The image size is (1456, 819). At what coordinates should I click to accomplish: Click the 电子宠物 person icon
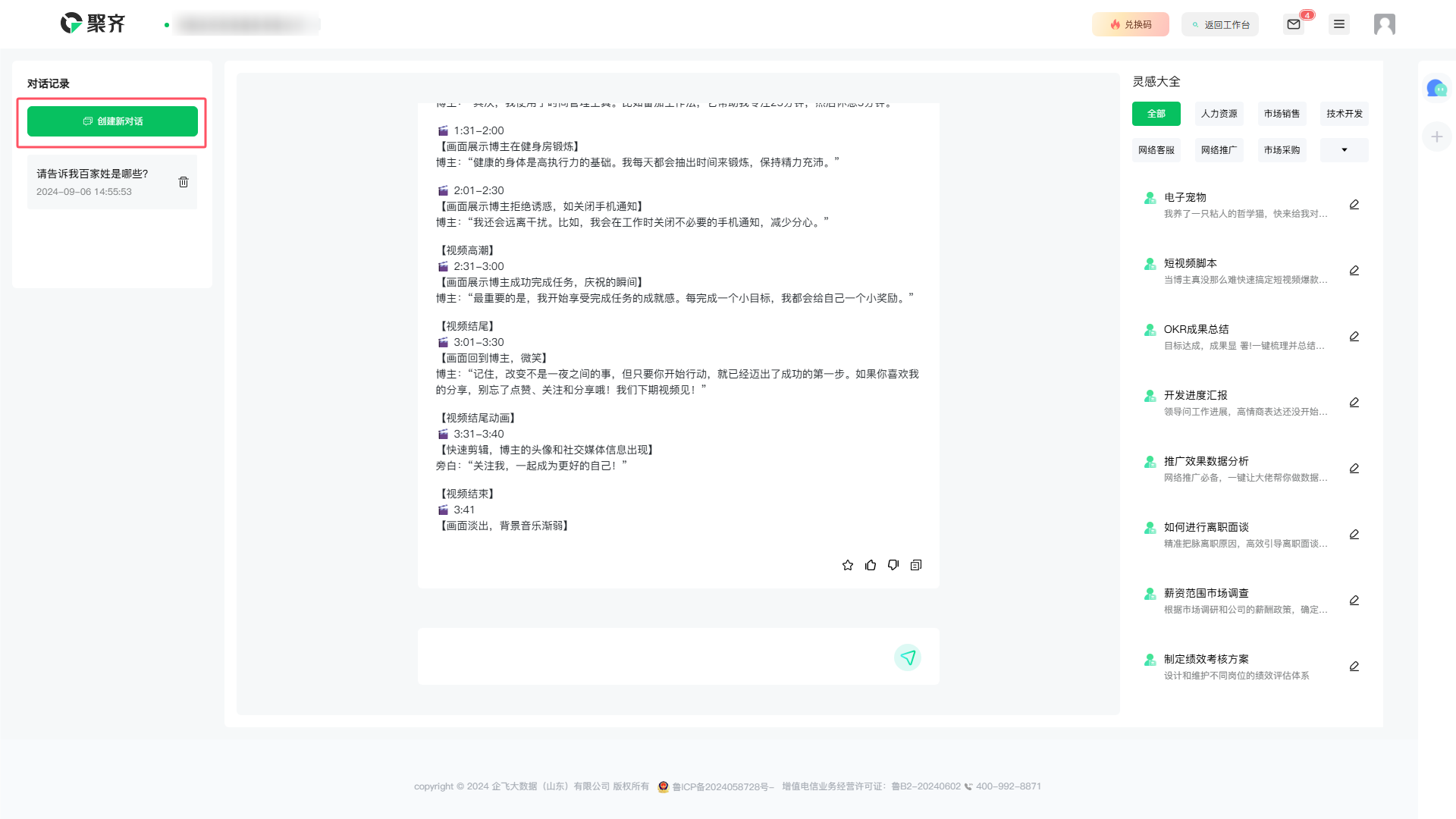pyautogui.click(x=1150, y=198)
